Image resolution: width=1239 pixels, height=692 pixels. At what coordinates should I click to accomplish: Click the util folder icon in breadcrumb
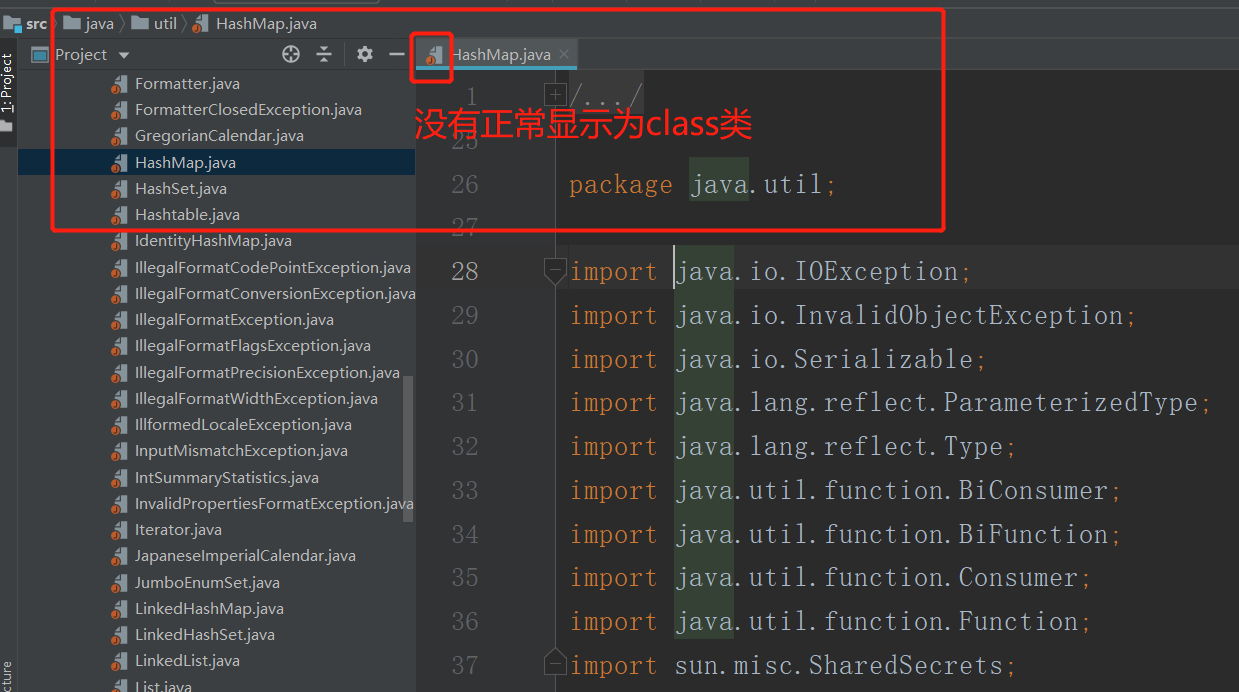point(140,23)
